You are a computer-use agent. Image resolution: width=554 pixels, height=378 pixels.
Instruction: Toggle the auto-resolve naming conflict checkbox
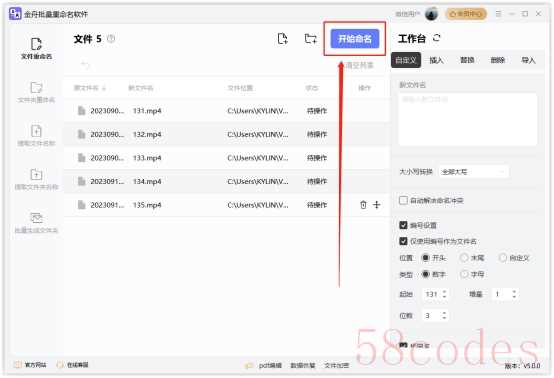403,200
